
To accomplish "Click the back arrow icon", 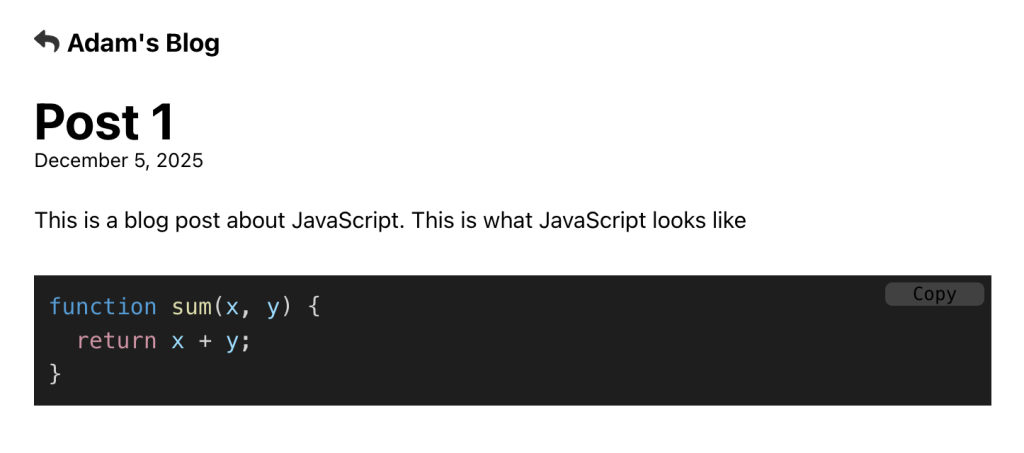I will 46,41.
